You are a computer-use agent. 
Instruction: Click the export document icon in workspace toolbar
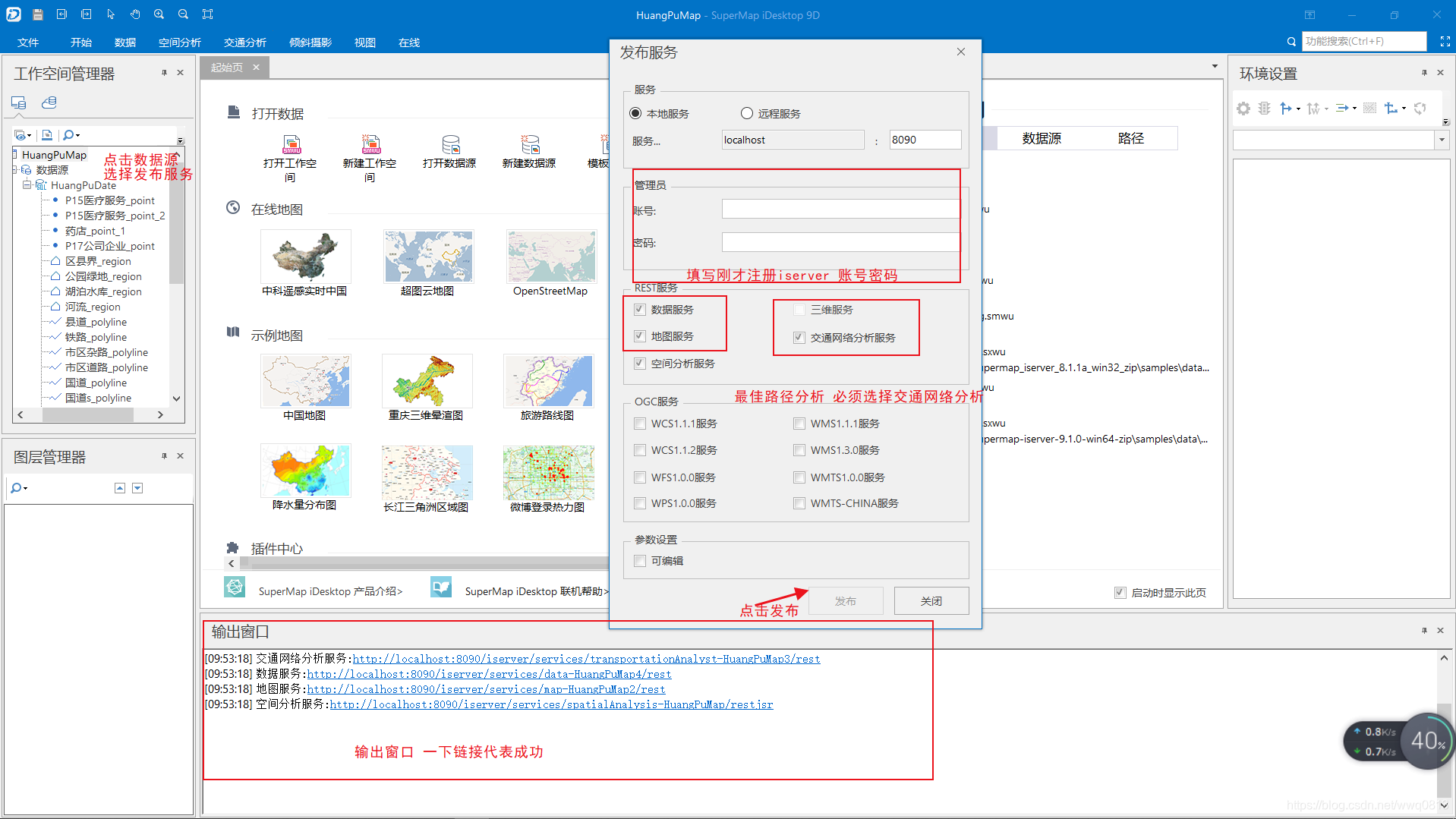[x=47, y=135]
